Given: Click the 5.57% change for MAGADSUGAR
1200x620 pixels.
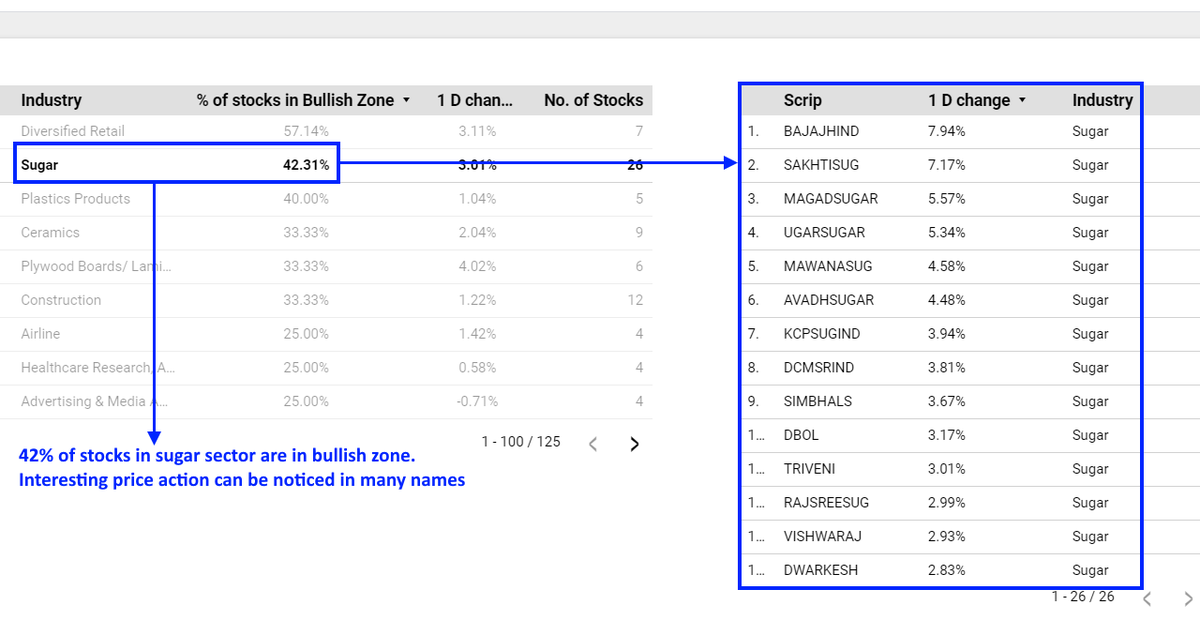Looking at the screenshot, I should pyautogui.click(x=947, y=199).
